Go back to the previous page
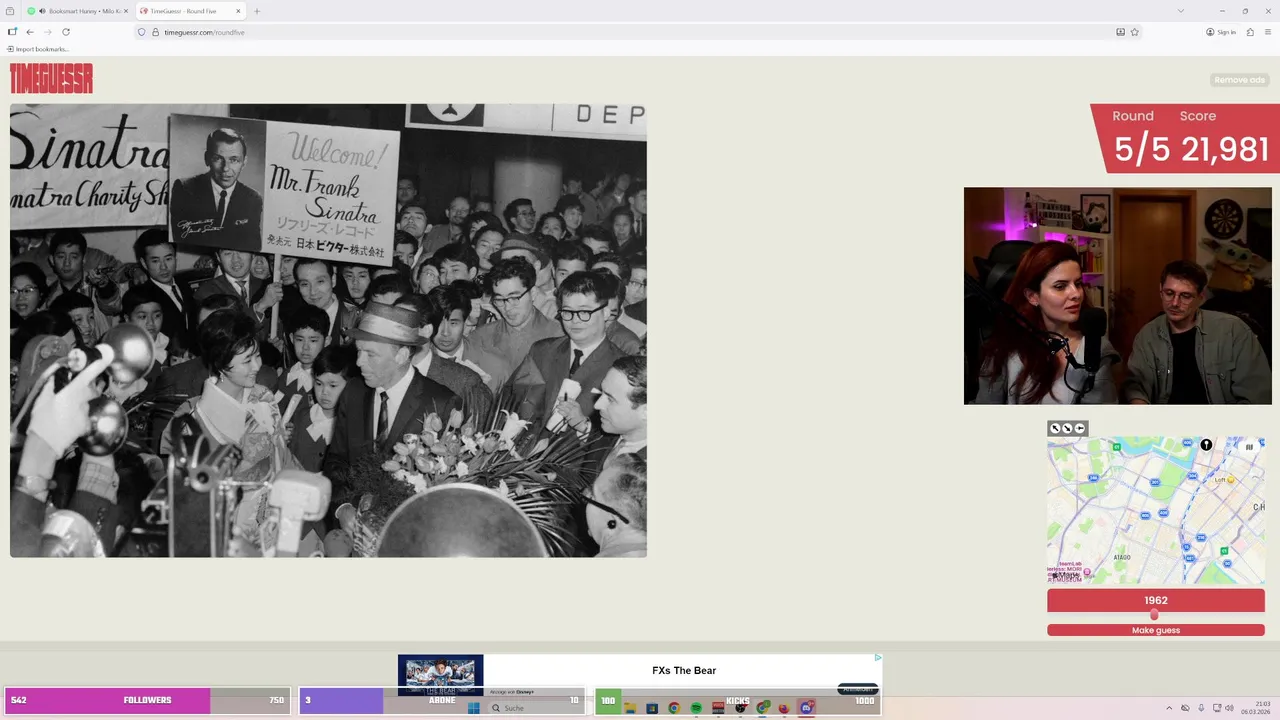The image size is (1280, 720). 30,32
